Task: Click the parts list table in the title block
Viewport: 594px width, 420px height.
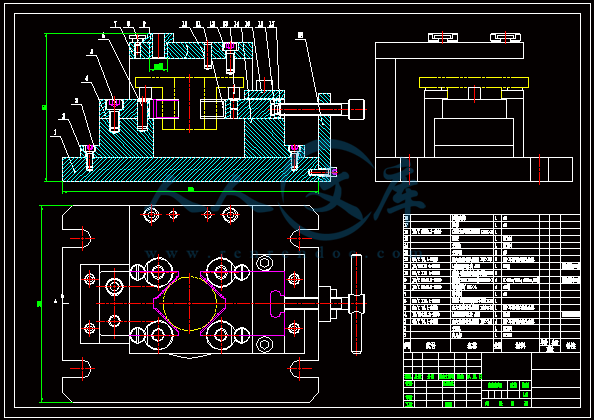Action: click(x=492, y=283)
